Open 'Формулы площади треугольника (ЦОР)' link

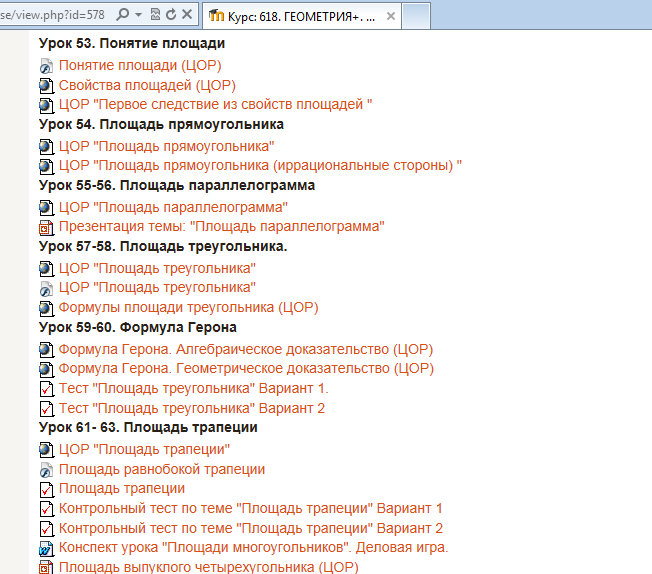pyautogui.click(x=188, y=307)
